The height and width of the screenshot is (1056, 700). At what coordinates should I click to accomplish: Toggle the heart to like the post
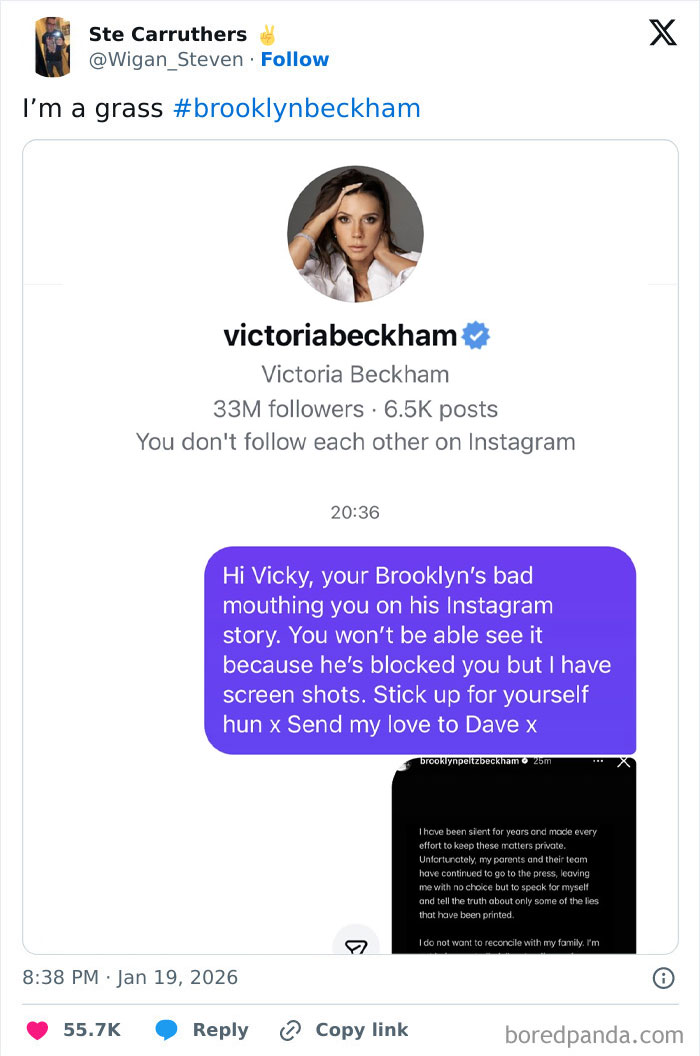(38, 1030)
